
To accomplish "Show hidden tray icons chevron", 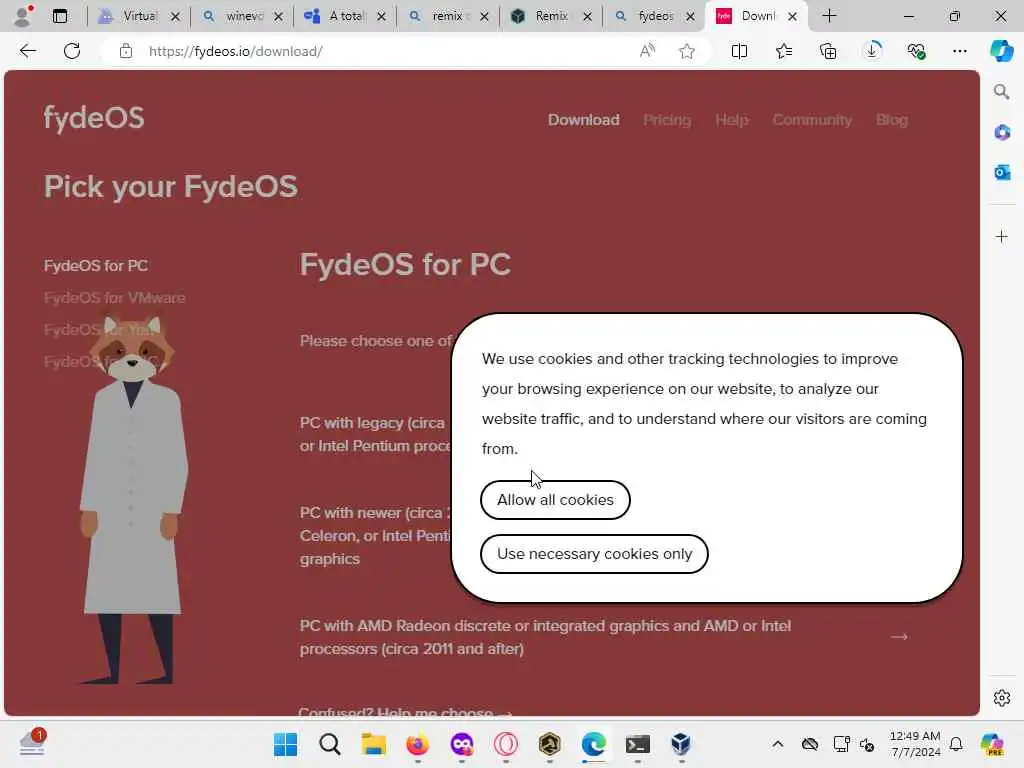I will tap(778, 744).
